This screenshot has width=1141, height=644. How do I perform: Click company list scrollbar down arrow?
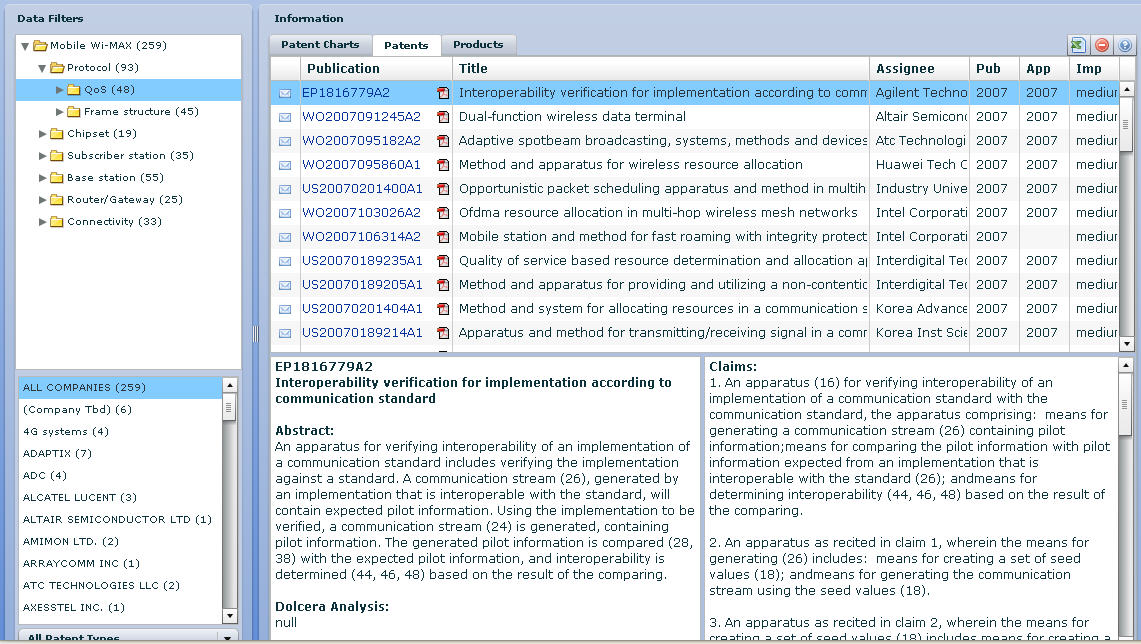[x=229, y=616]
